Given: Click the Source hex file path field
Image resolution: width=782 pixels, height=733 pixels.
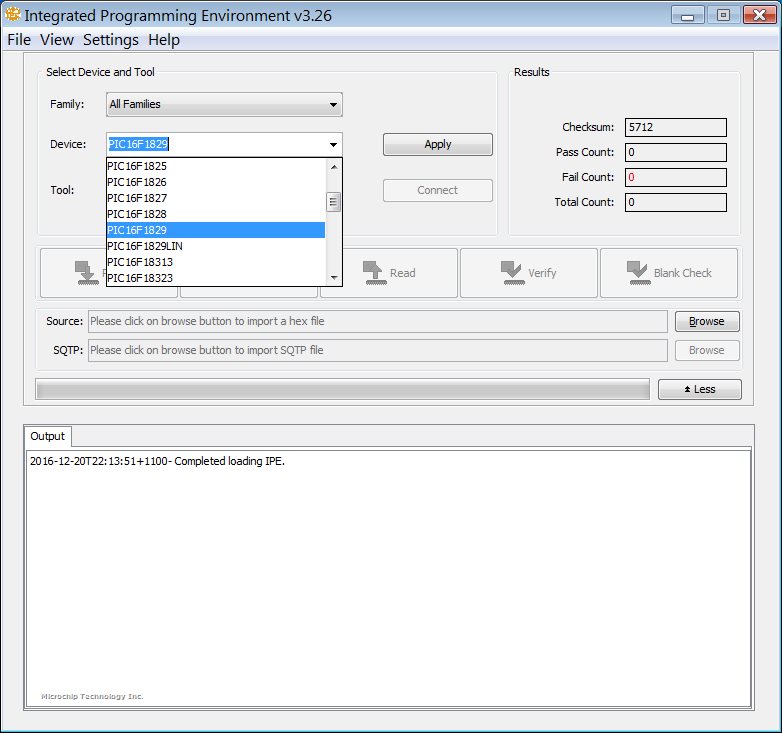Looking at the screenshot, I should coord(377,321).
